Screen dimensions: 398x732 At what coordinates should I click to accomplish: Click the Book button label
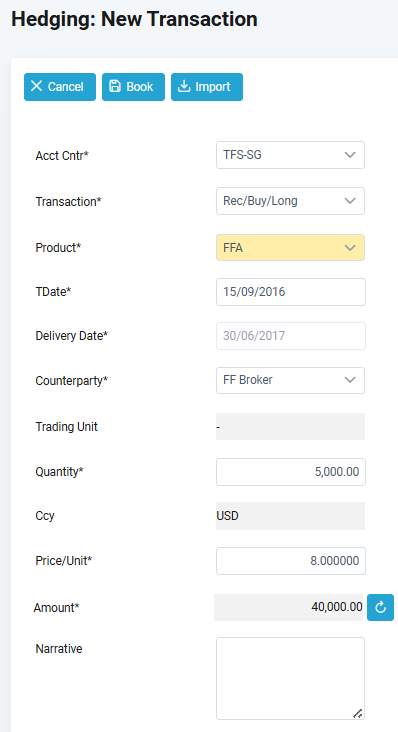[140, 87]
